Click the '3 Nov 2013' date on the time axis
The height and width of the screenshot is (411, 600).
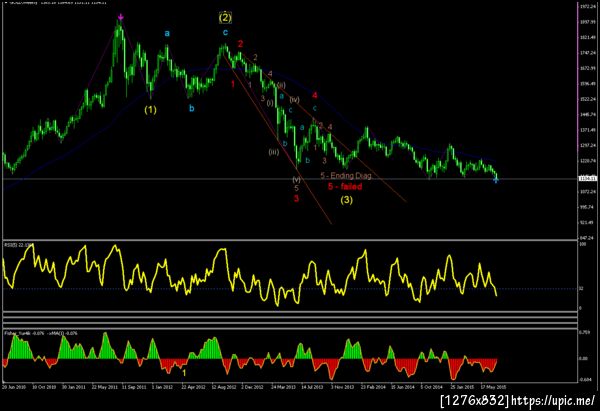[342, 387]
